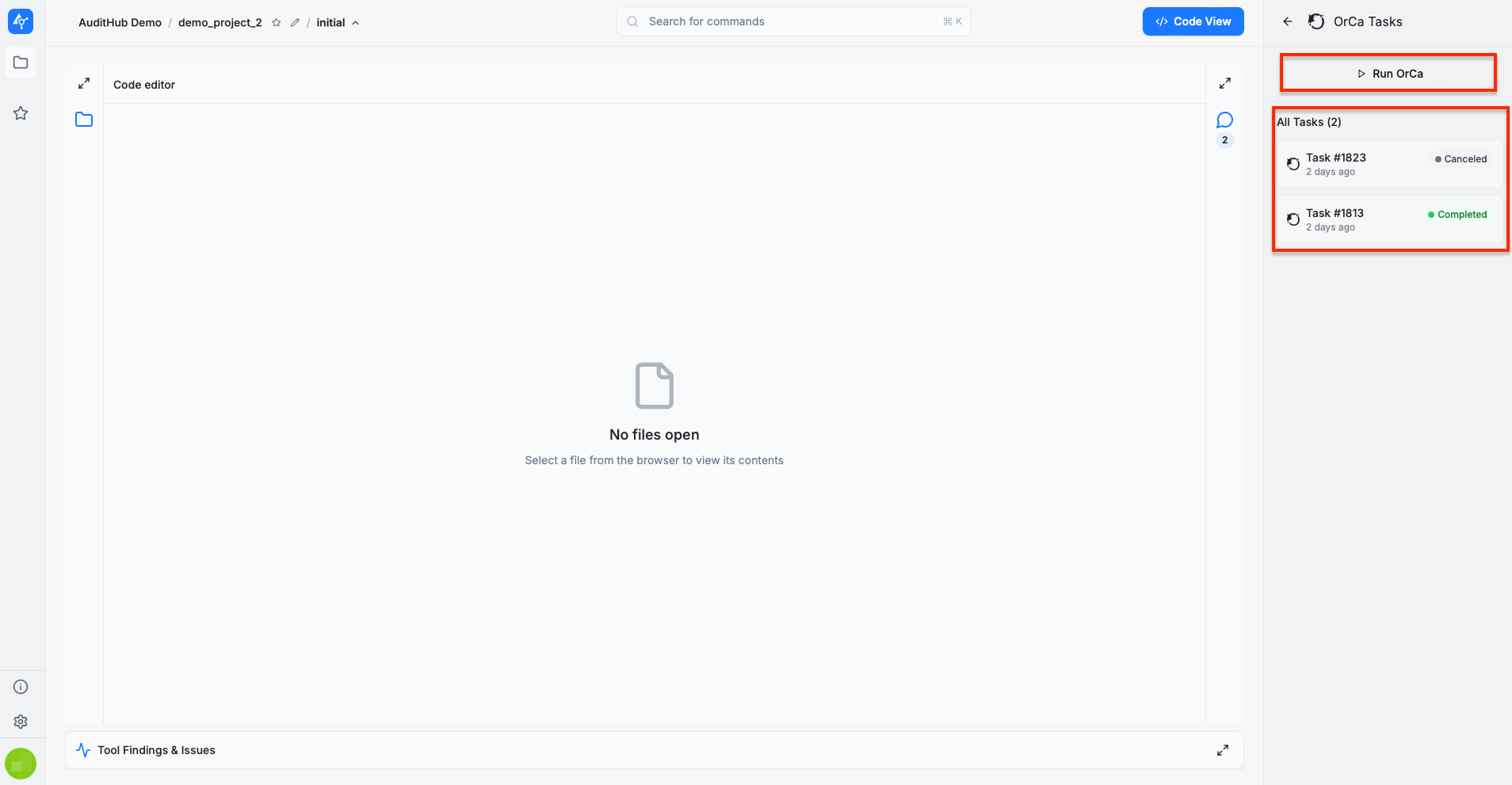Open the file browser folder icon
The height and width of the screenshot is (785, 1512).
point(84,120)
